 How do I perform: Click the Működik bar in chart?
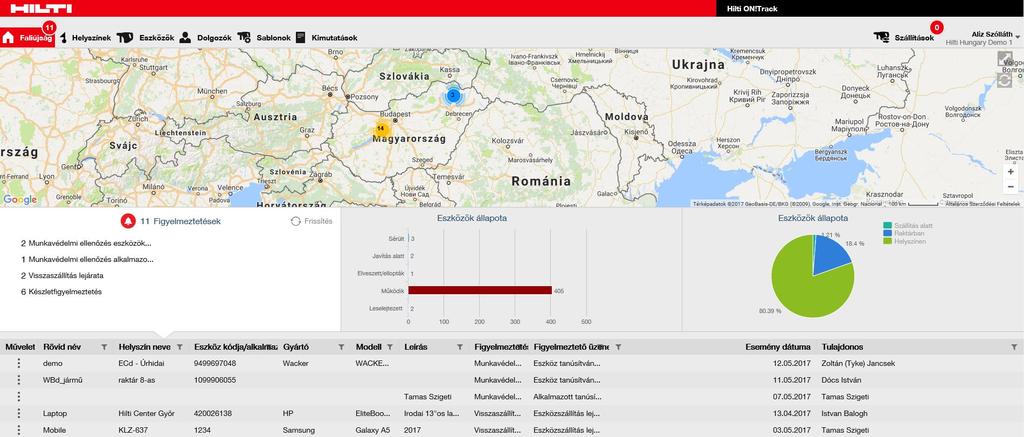pyautogui.click(x=480, y=290)
